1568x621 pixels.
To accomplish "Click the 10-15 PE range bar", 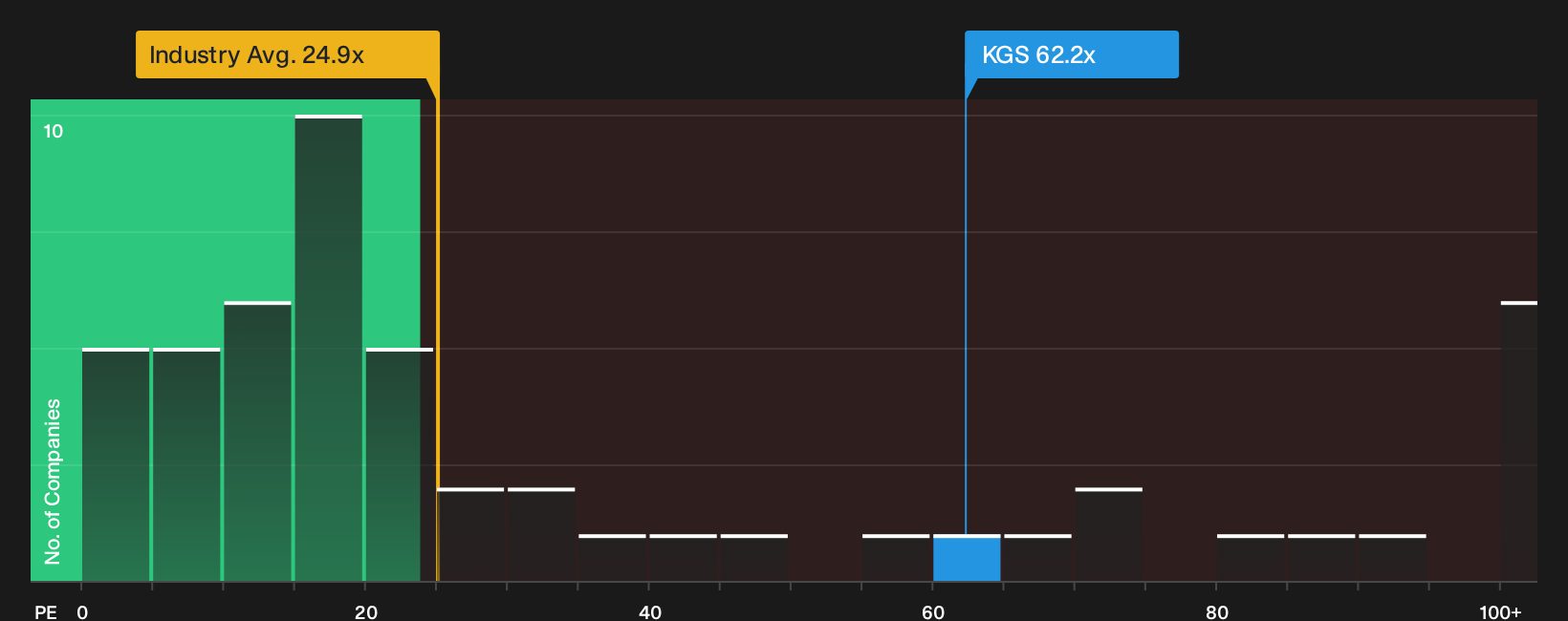I will [x=258, y=441].
